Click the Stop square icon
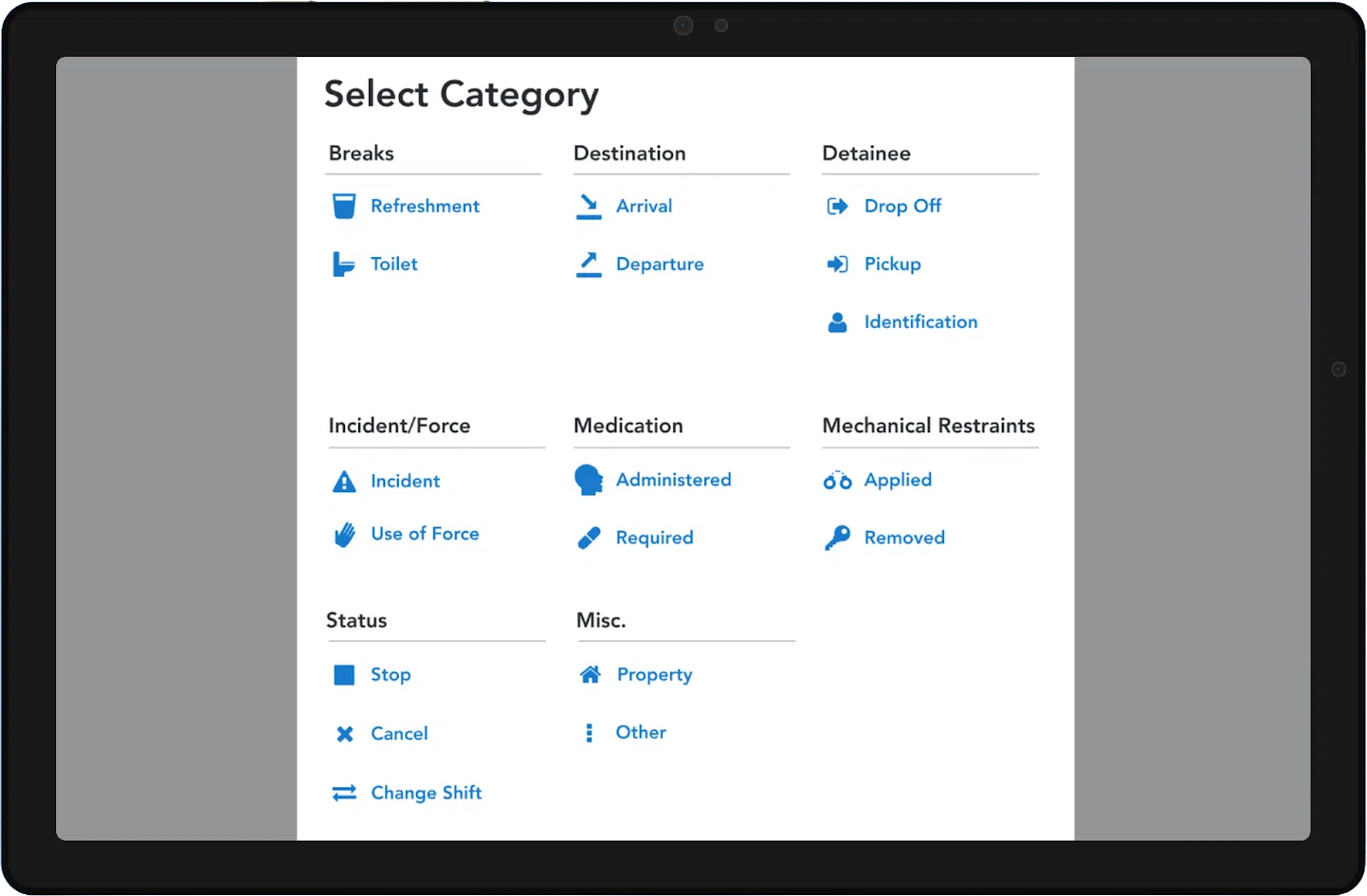The width and height of the screenshot is (1367, 896). point(344,675)
